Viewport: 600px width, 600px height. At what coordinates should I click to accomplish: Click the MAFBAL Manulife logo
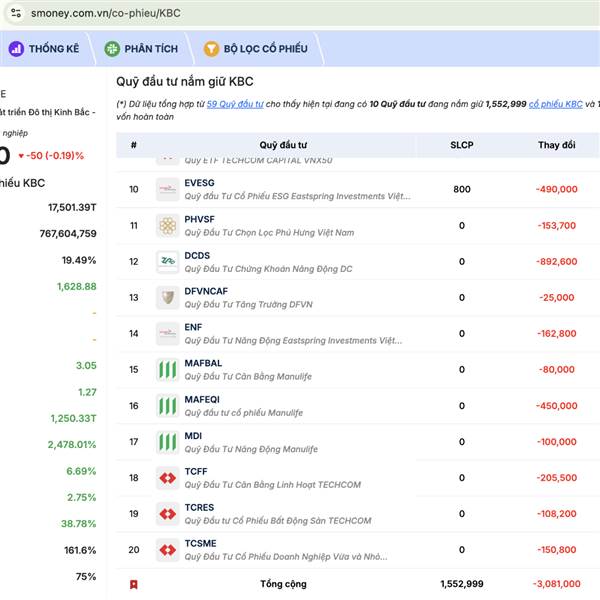[168, 370]
